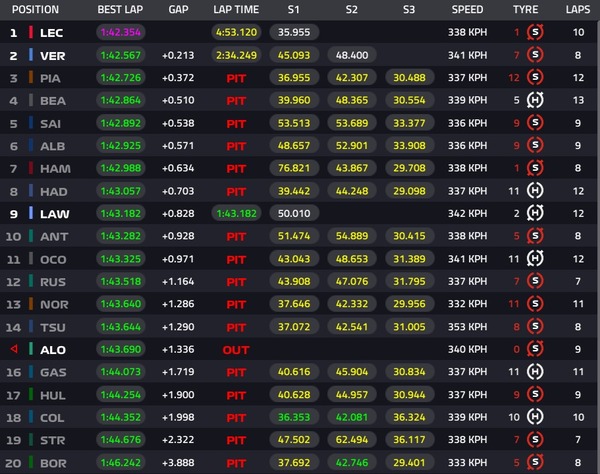The width and height of the screenshot is (600, 474).
Task: Select driver HAM in the standings
Action: pos(54,168)
